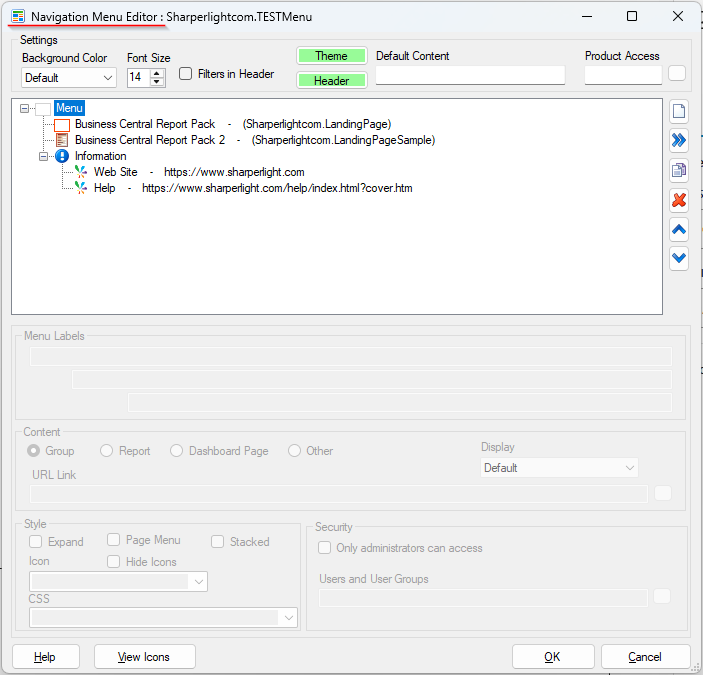Viewport: 703px width, 675px height.
Task: Click the View Icons button
Action: [144, 657]
